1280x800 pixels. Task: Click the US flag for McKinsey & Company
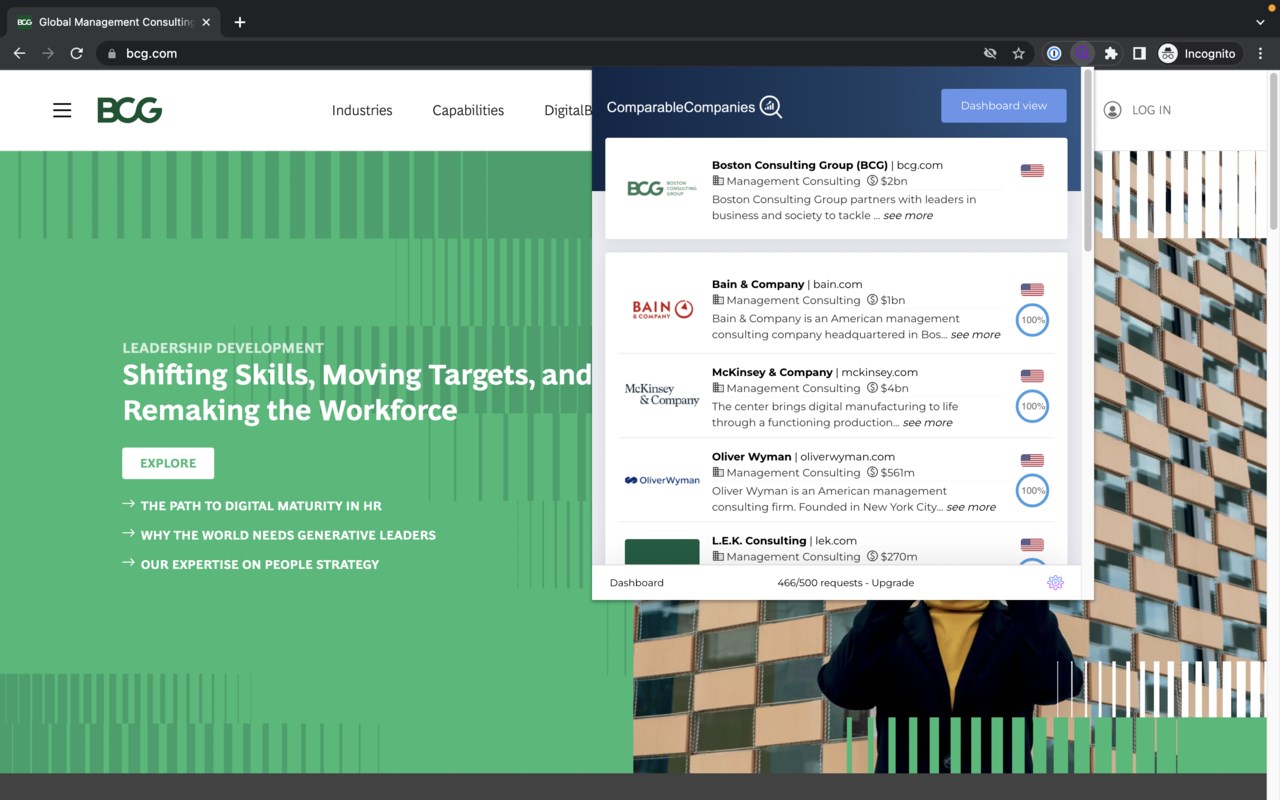(x=1032, y=376)
